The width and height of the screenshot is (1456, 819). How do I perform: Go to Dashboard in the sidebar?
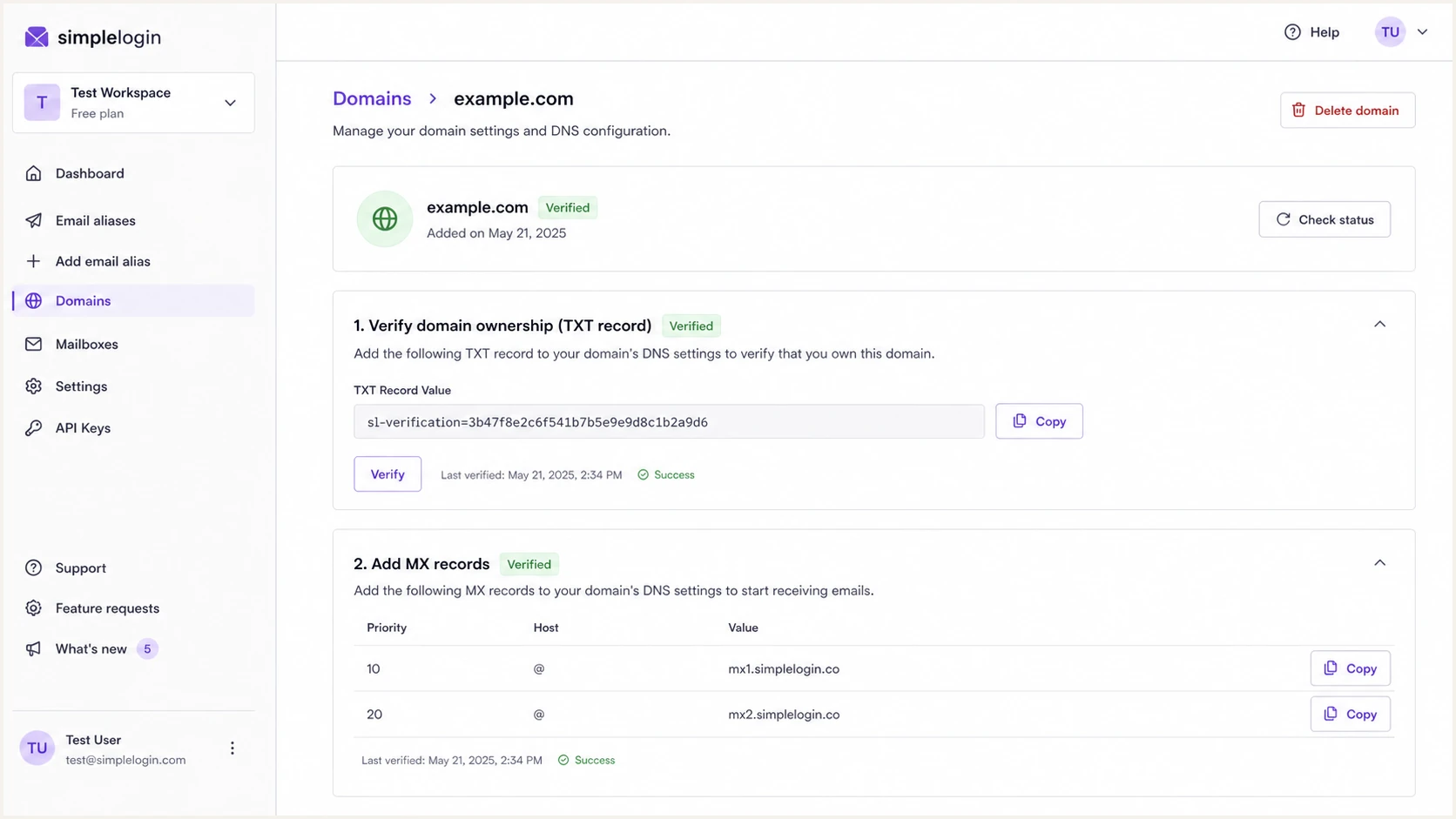click(x=133, y=173)
